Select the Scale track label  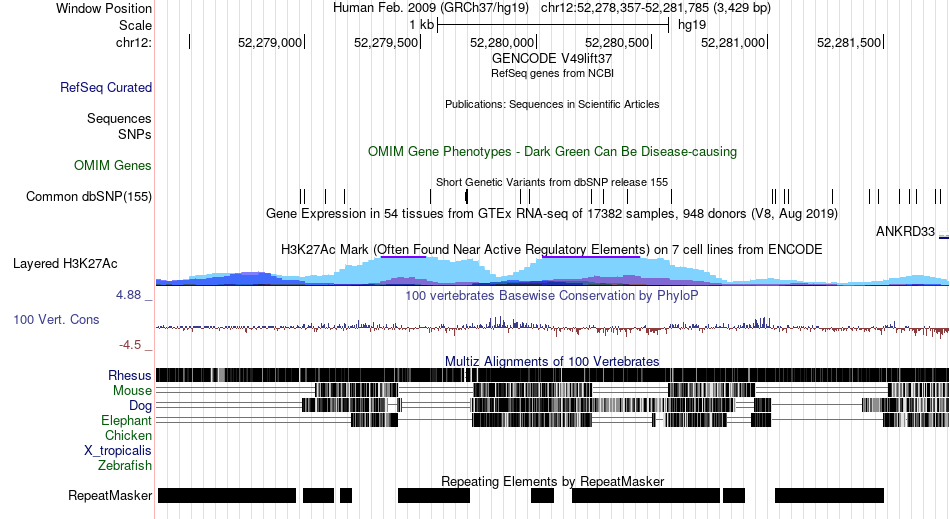click(x=135, y=25)
